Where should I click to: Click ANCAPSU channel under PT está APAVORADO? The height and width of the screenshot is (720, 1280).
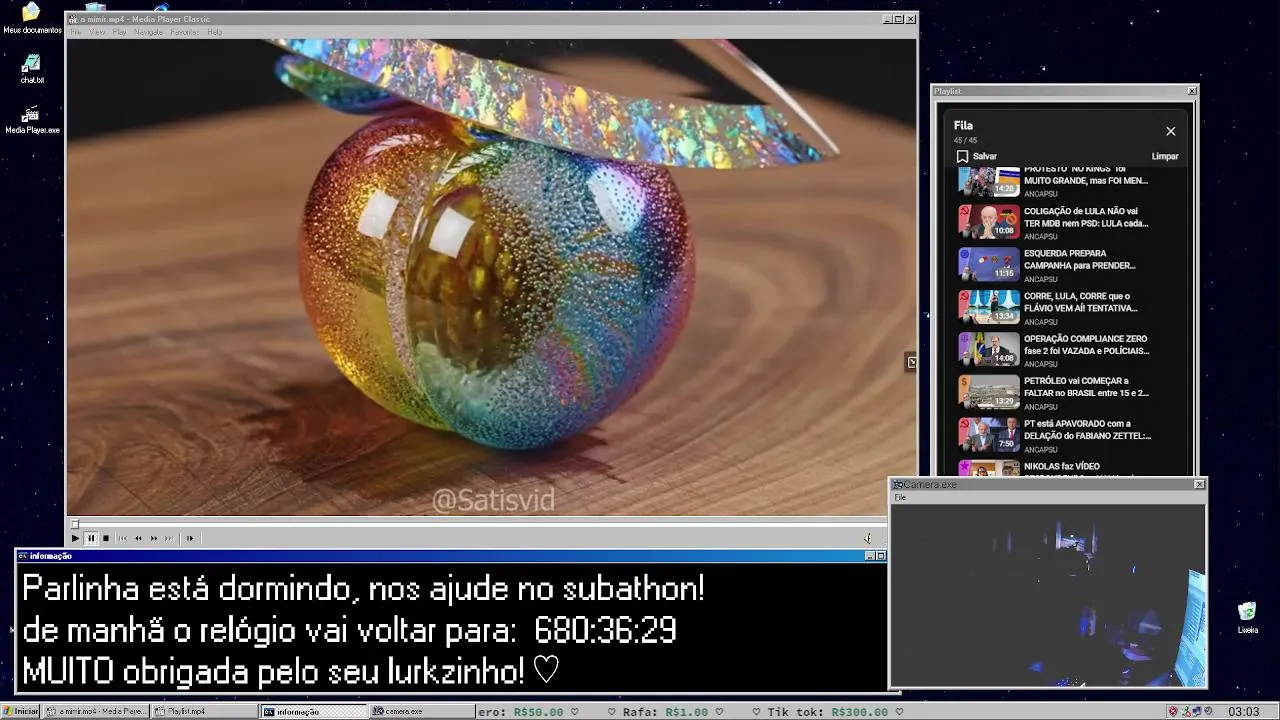coord(1041,450)
